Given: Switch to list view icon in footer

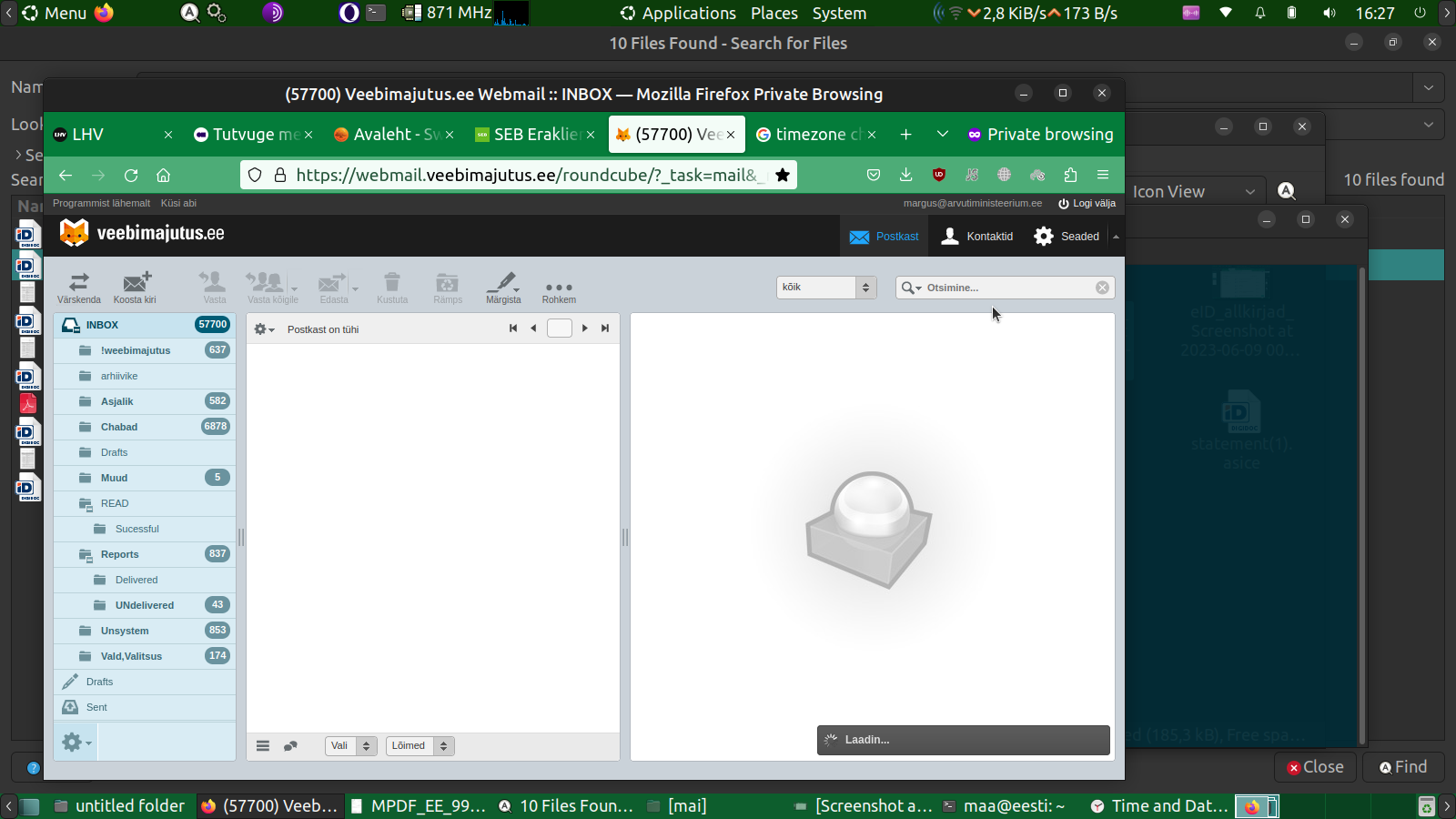Looking at the screenshot, I should tap(263, 746).
